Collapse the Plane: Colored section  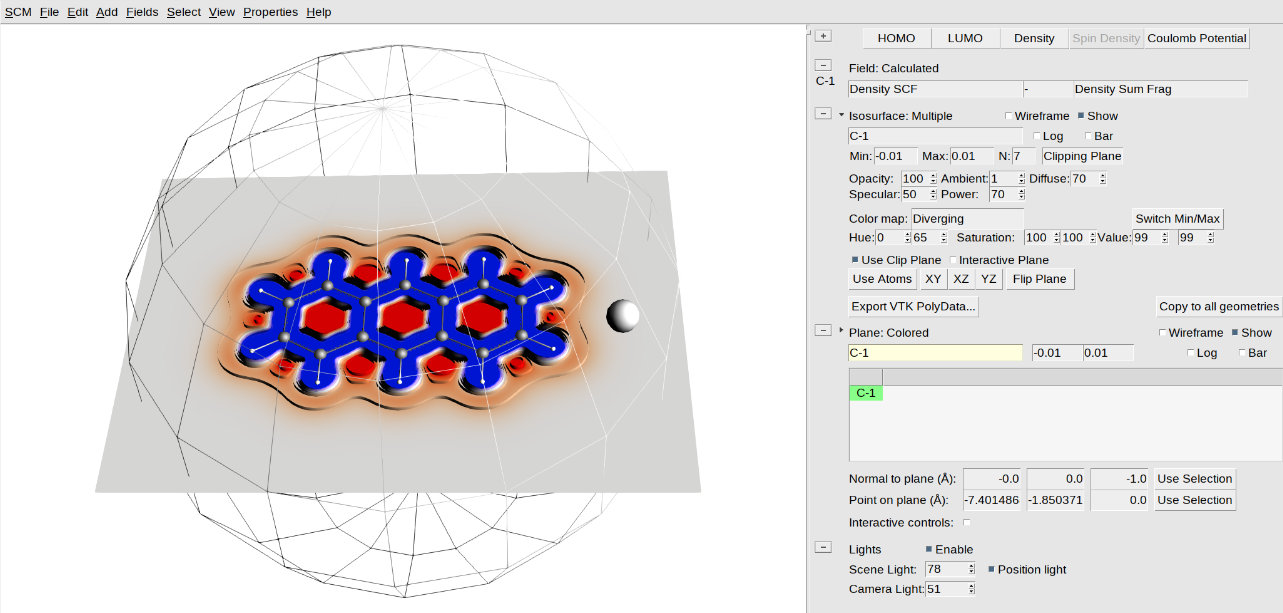823,330
